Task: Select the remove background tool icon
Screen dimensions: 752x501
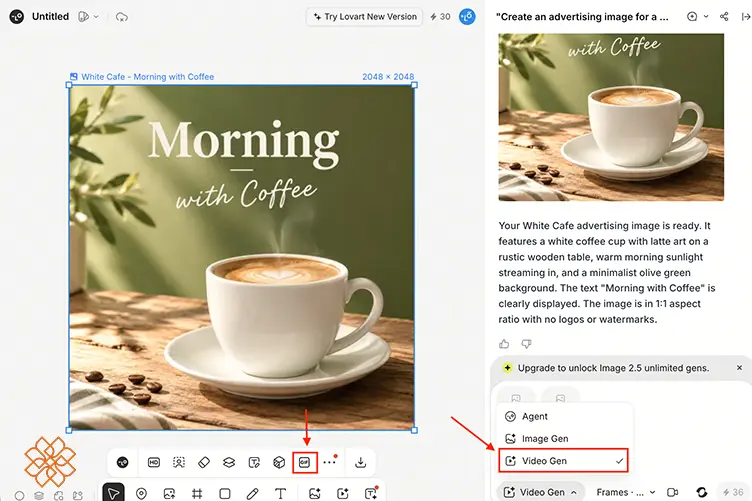Action: 179,463
